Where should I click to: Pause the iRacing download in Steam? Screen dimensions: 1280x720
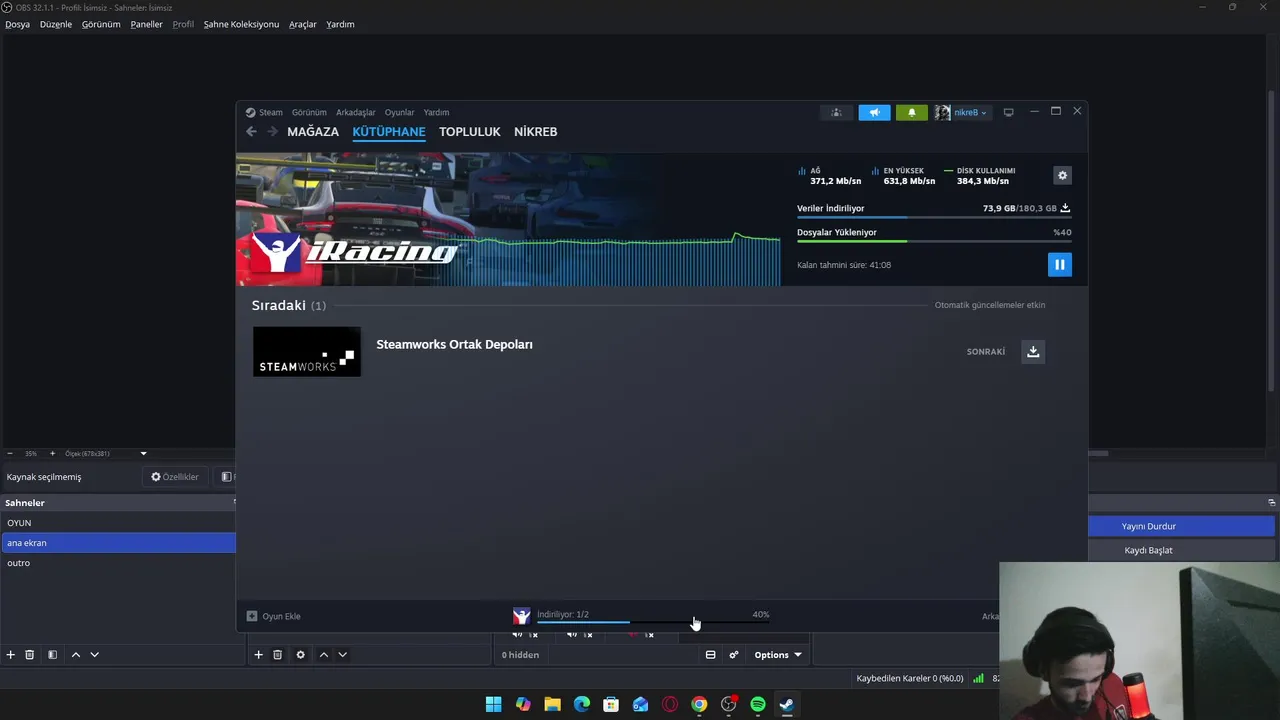click(x=1059, y=265)
